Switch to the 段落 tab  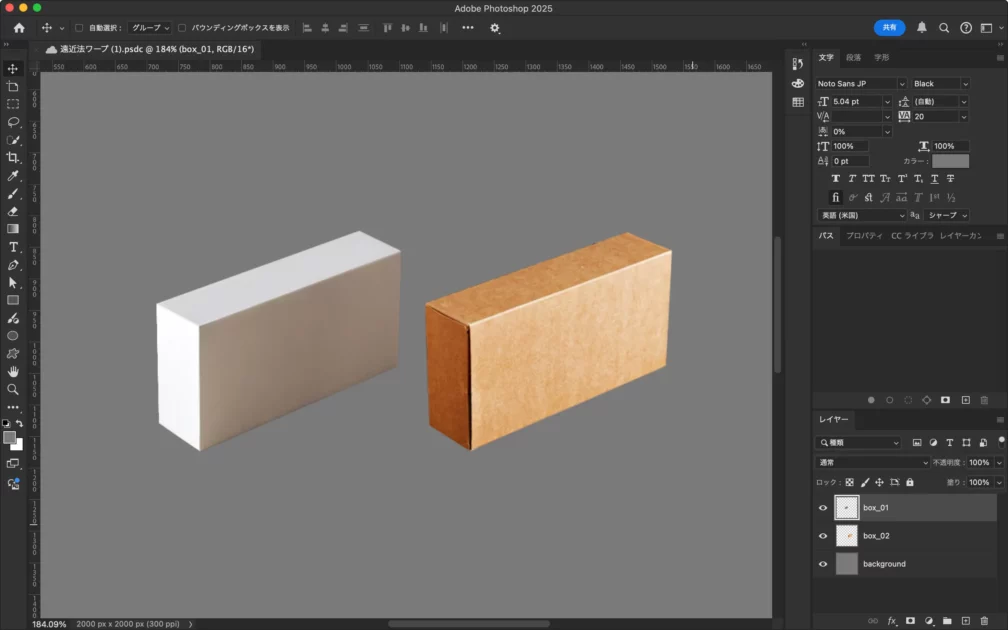click(x=853, y=58)
